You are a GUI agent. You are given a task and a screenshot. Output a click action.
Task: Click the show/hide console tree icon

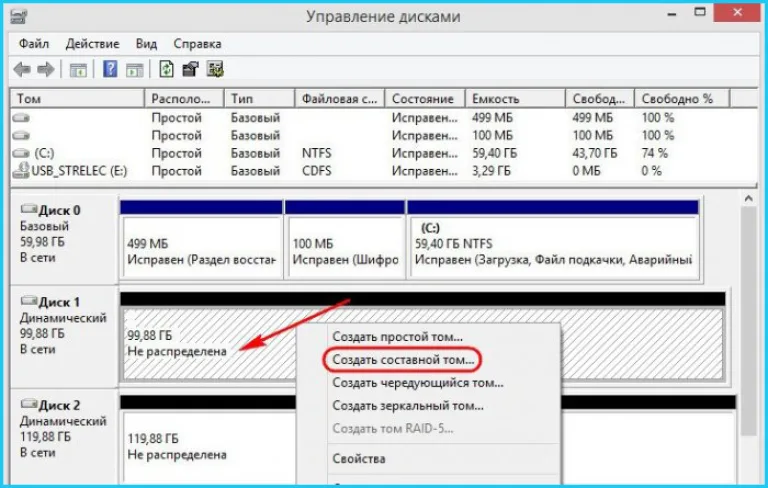(x=78, y=70)
